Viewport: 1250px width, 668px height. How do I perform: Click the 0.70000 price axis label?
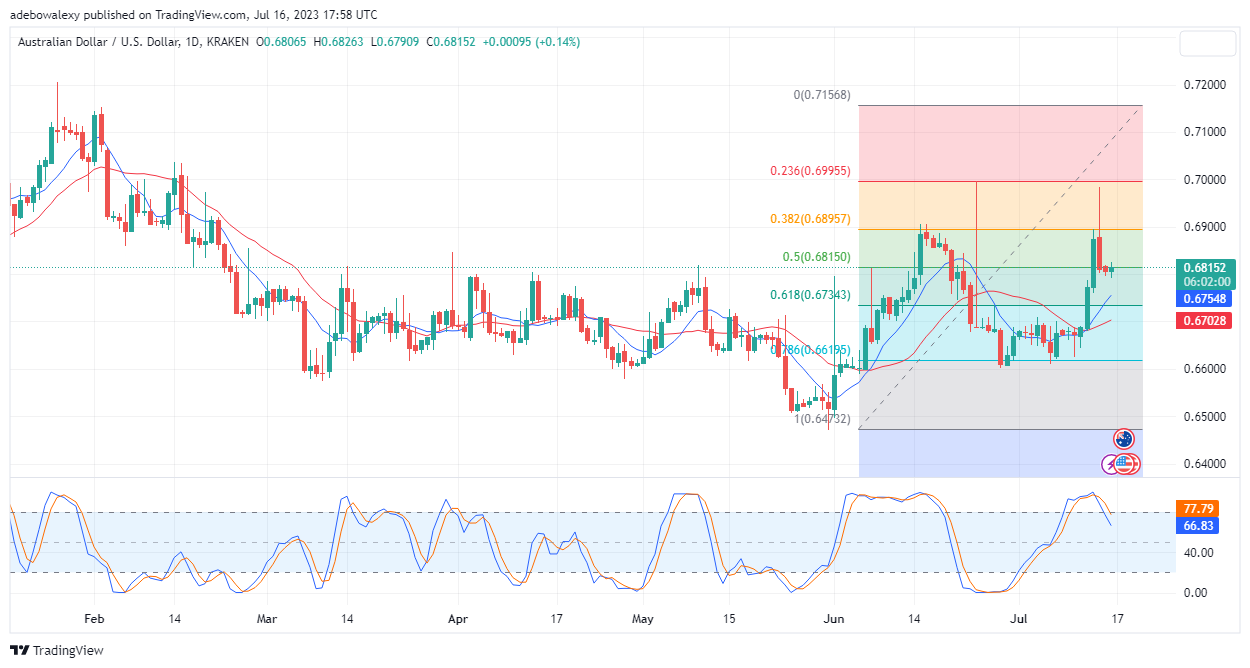1206,180
